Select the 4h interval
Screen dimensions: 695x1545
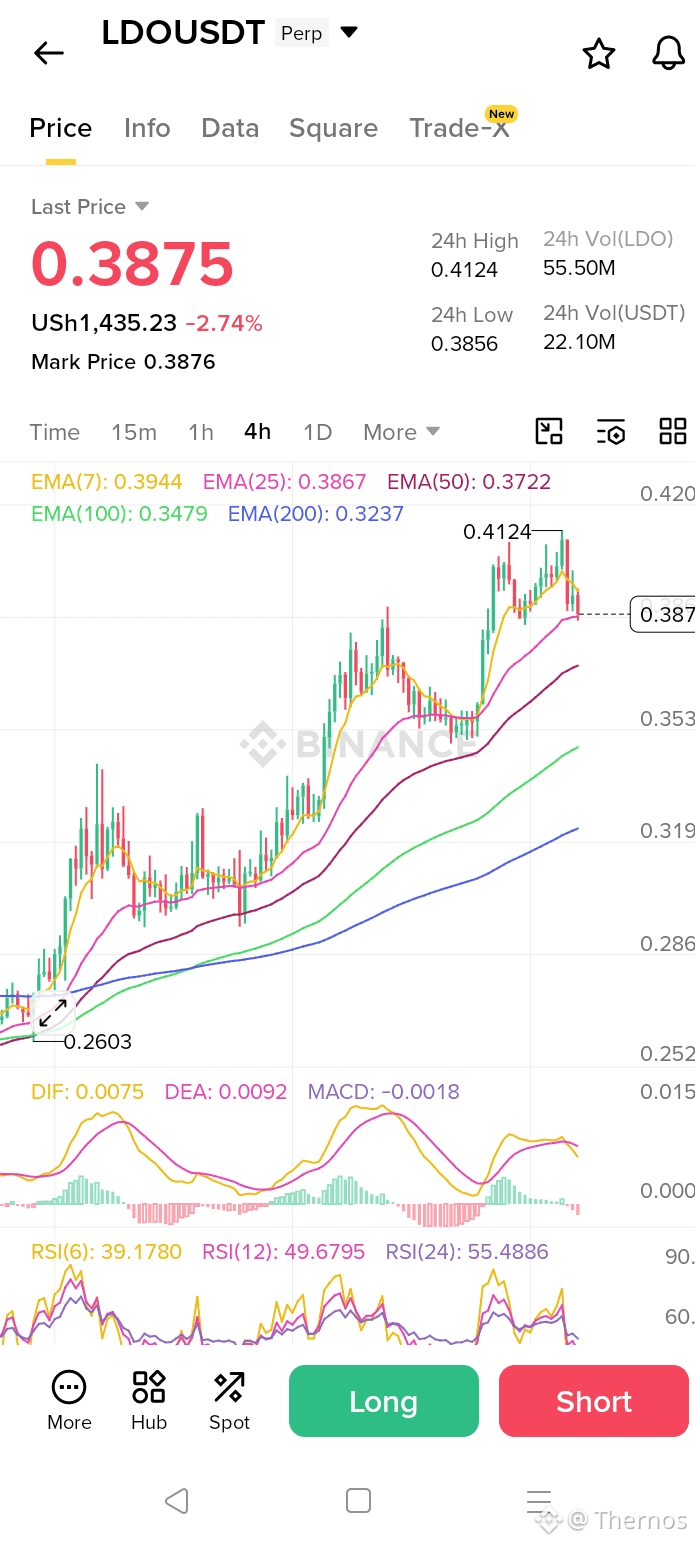coord(257,431)
